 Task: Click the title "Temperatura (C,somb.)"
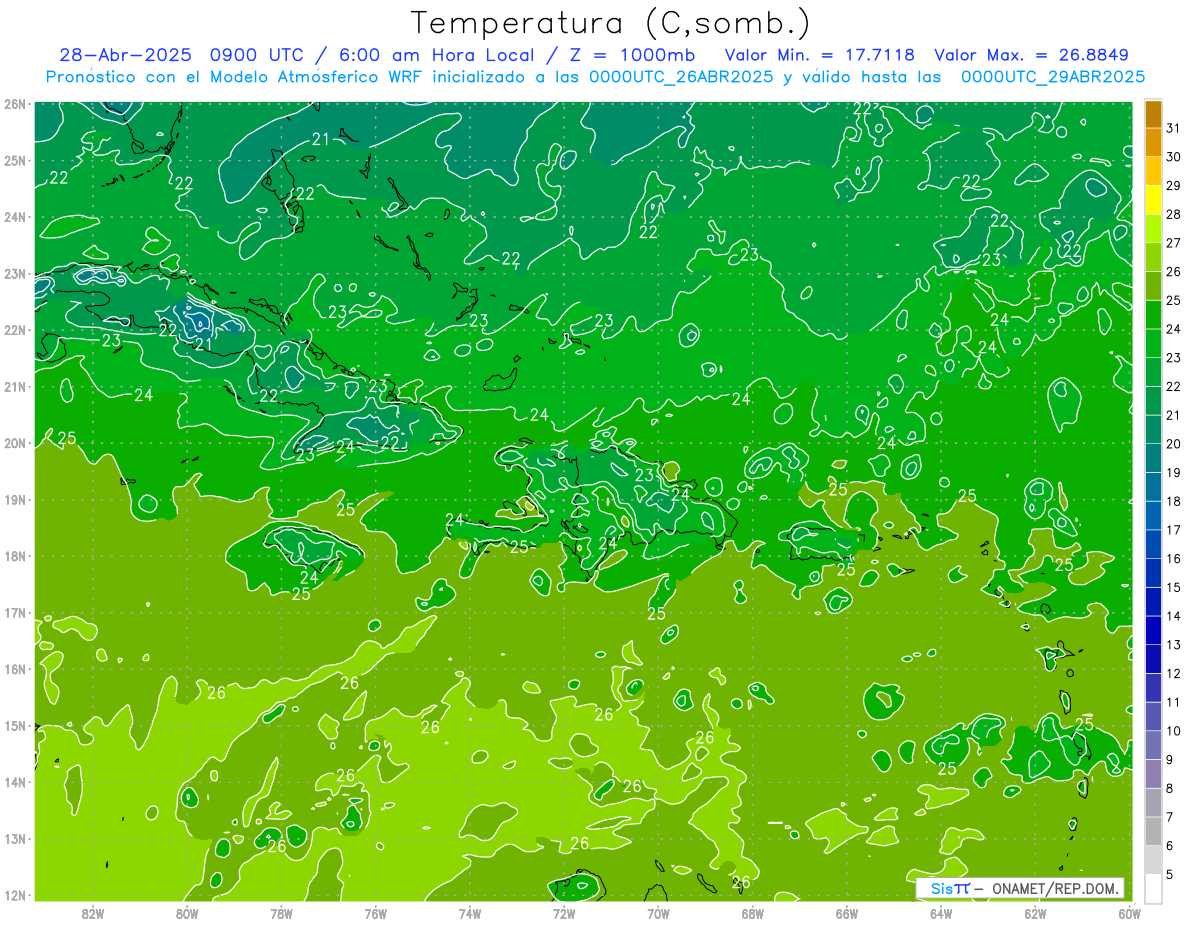pos(610,24)
